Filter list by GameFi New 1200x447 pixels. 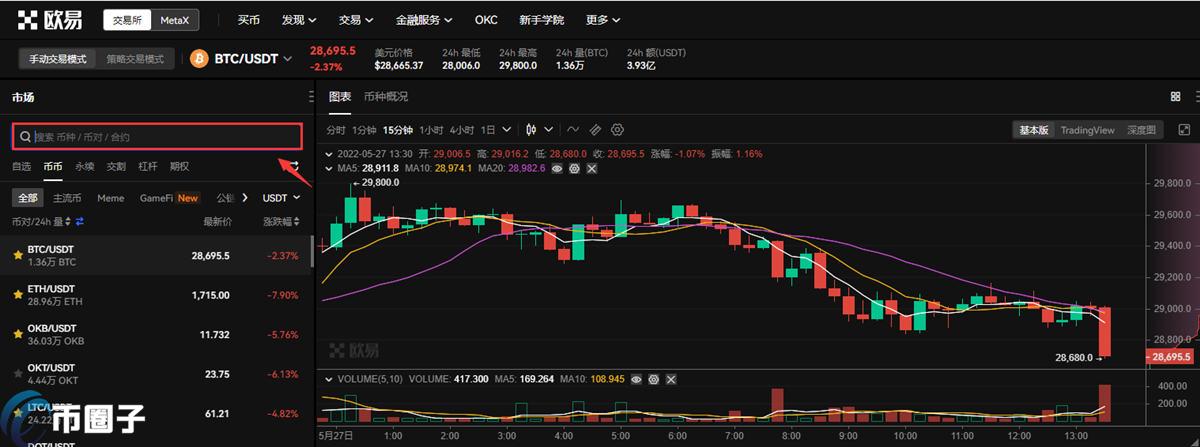click(169, 198)
